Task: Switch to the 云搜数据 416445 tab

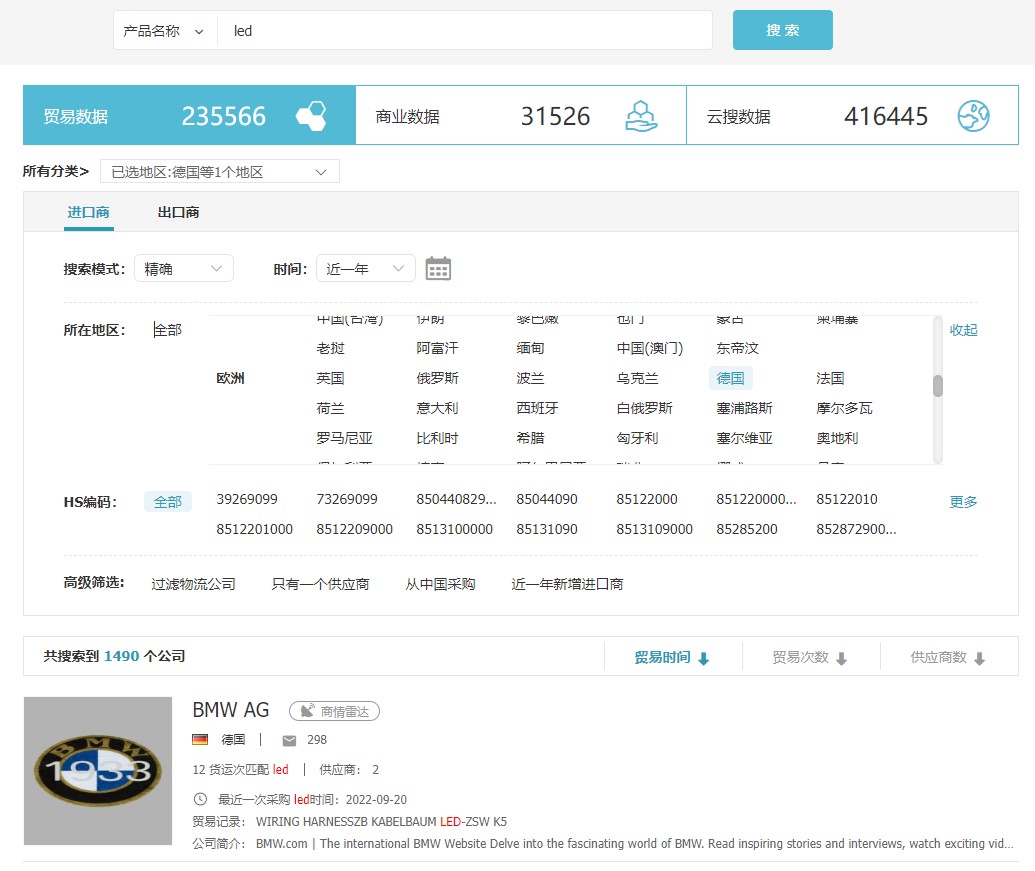Action: 852,115
